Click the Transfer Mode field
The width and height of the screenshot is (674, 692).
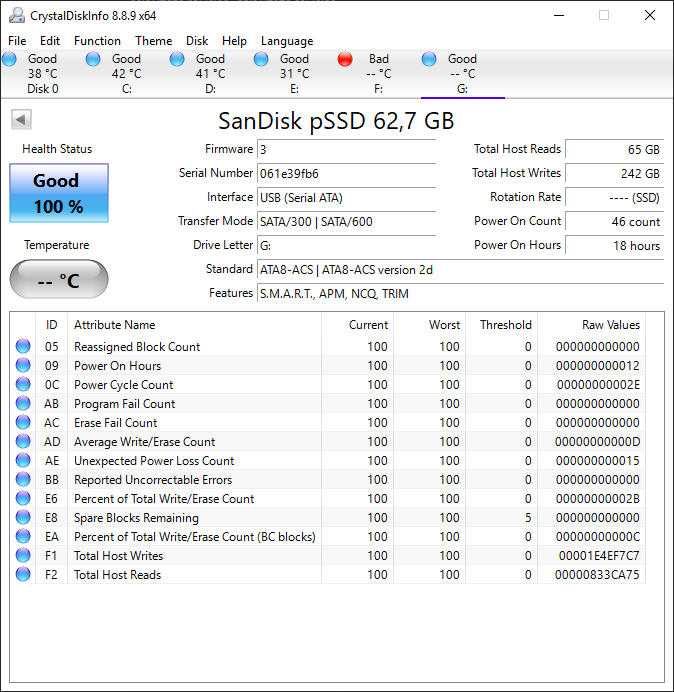346,222
